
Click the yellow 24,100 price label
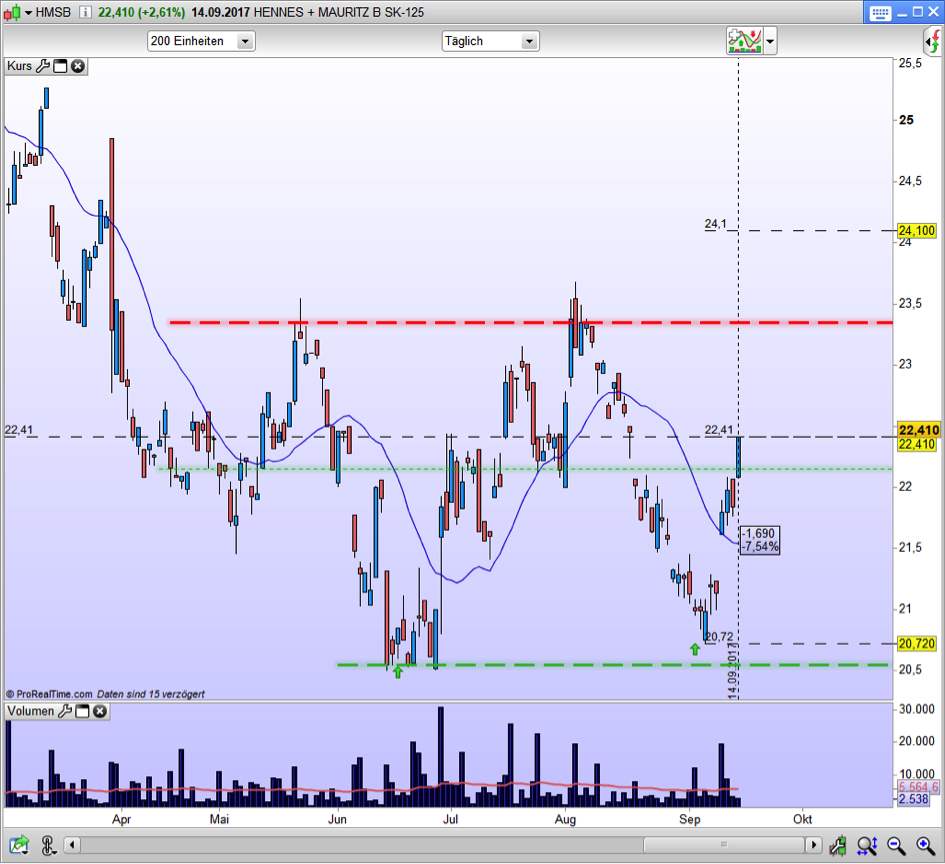[917, 231]
